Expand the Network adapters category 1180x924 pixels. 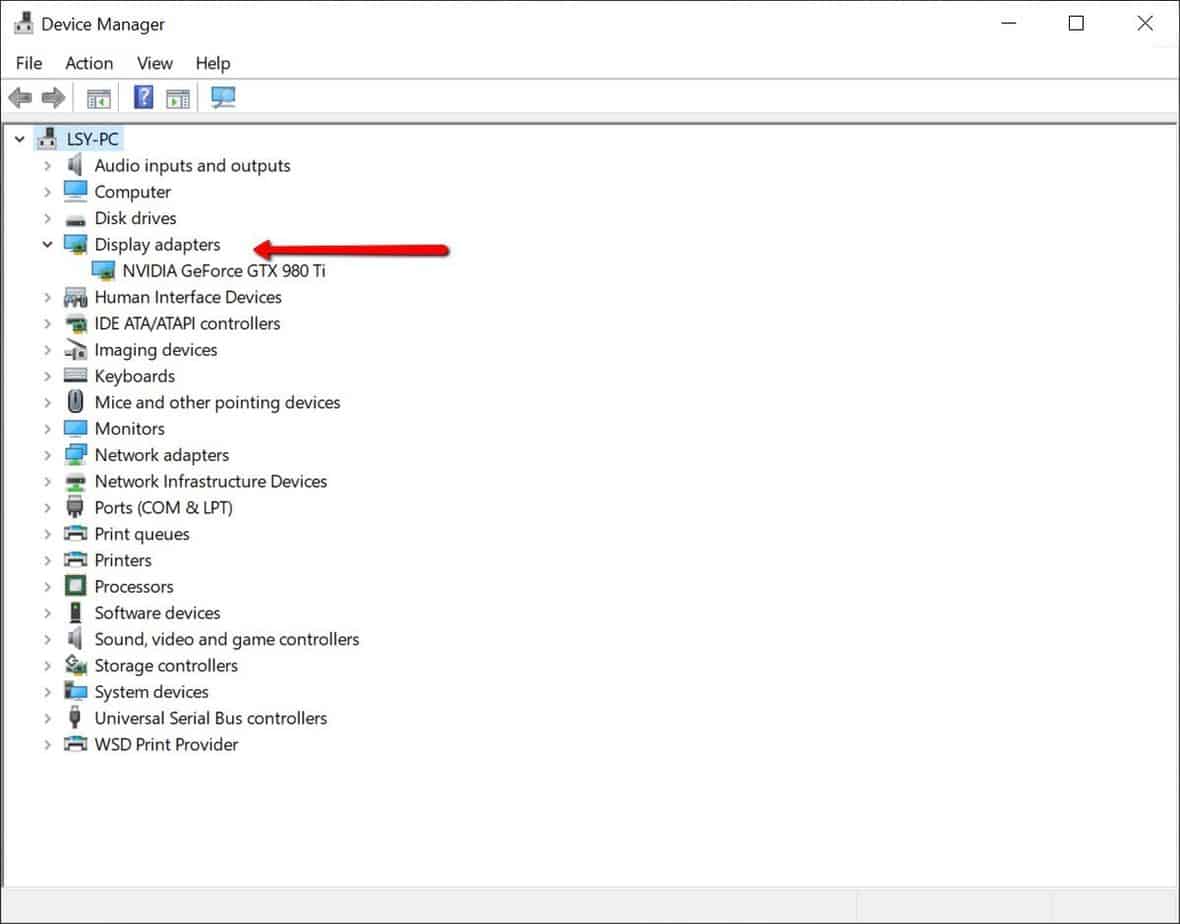(47, 455)
